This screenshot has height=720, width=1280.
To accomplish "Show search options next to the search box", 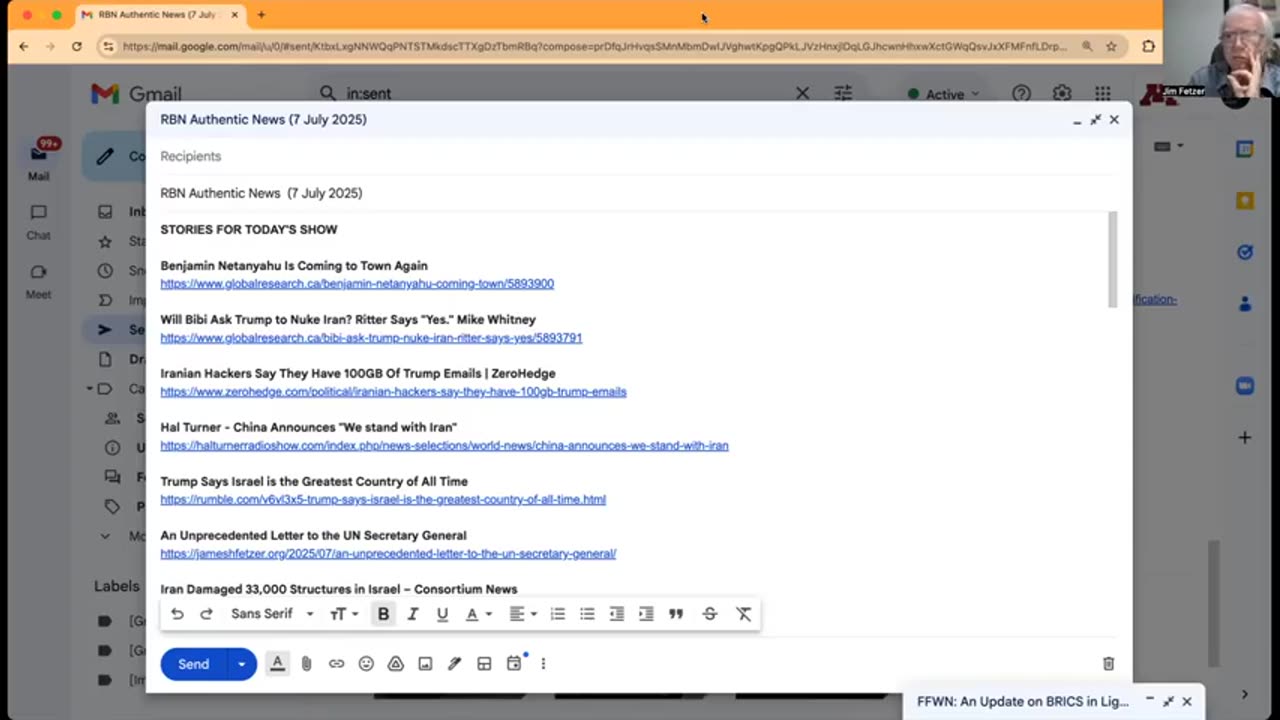I will coord(843,93).
